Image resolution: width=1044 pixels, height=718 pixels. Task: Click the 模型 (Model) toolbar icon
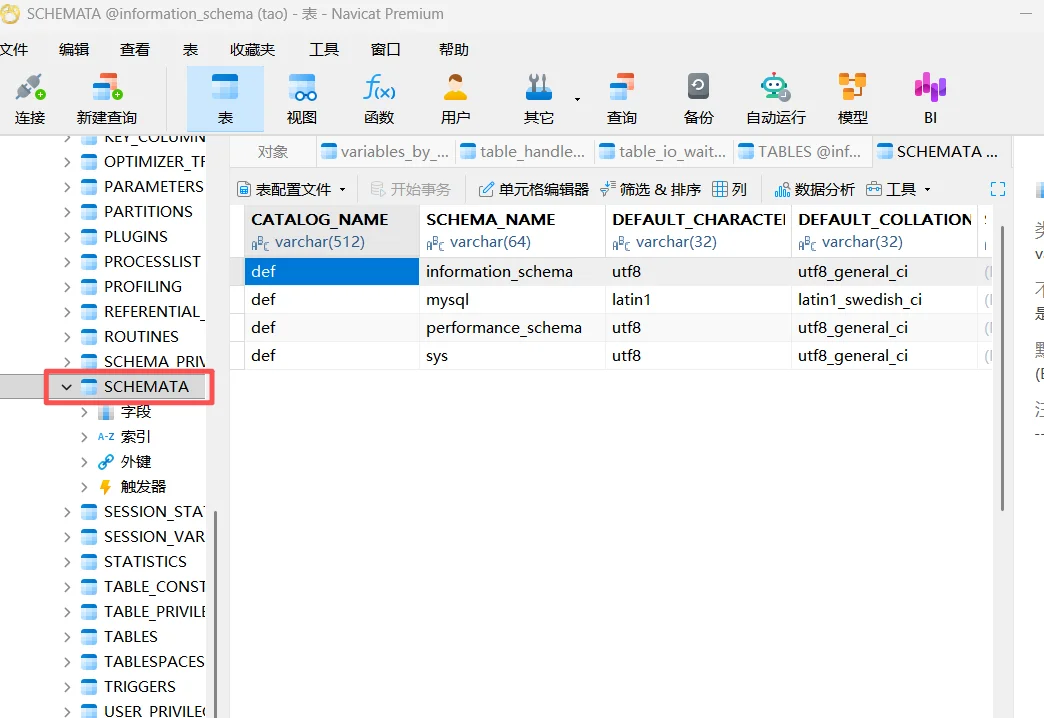852,98
